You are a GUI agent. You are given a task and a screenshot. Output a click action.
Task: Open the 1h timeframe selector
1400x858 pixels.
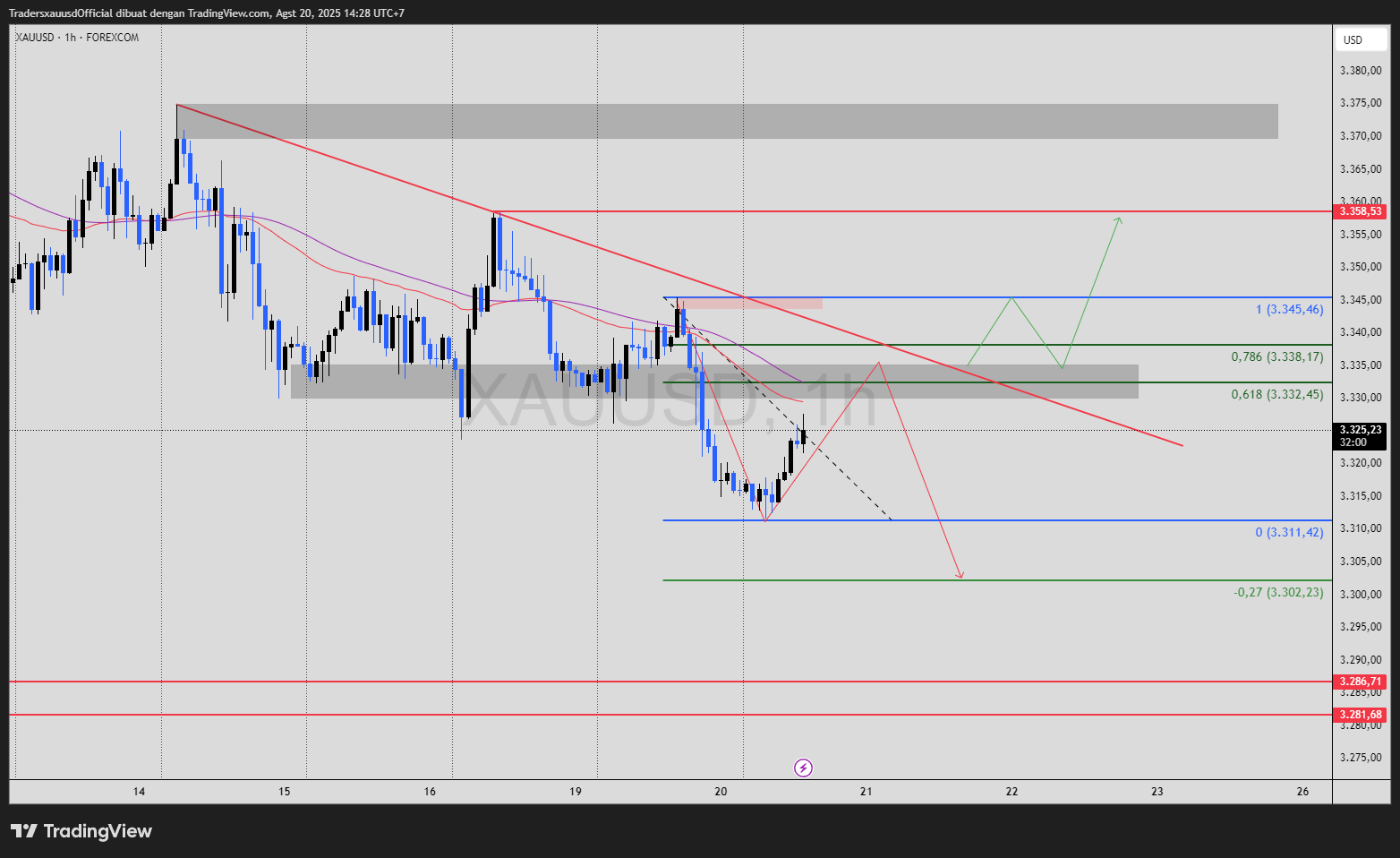[x=69, y=38]
